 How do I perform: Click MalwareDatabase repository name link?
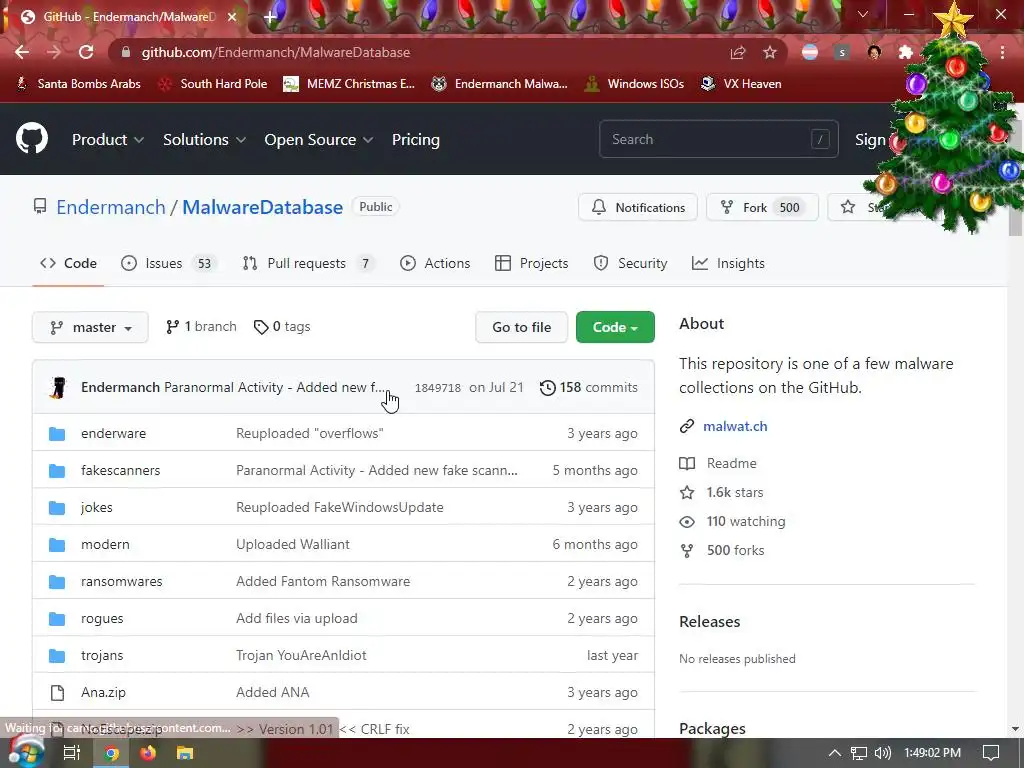pos(263,207)
